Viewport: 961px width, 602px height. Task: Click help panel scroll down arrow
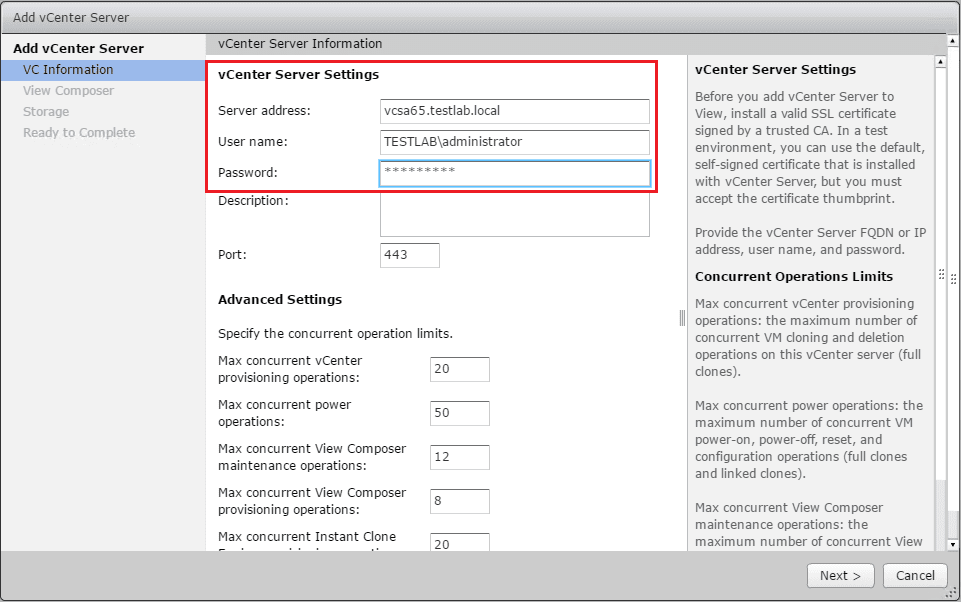point(940,543)
